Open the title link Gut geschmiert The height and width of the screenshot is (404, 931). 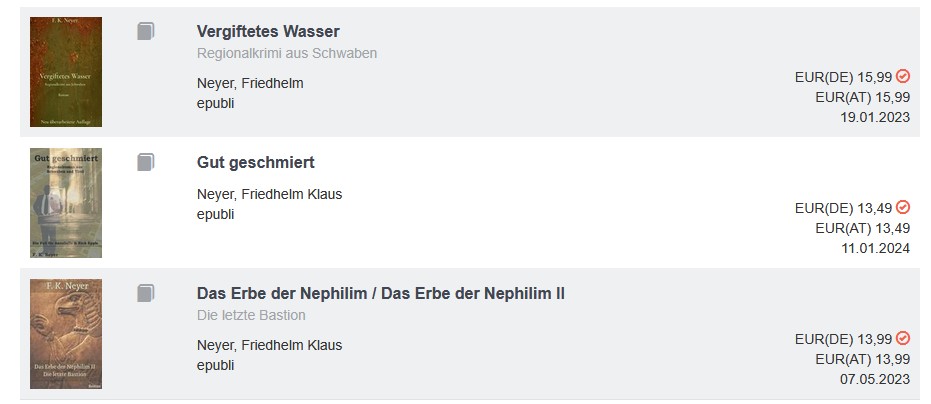click(x=256, y=162)
